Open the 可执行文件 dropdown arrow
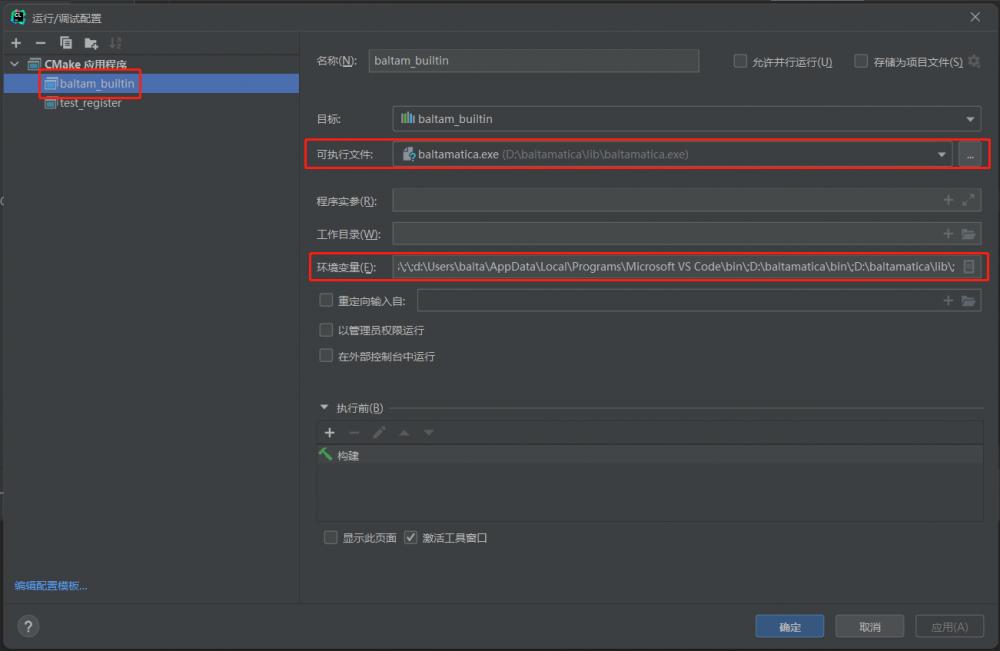The width and height of the screenshot is (1000, 651). [x=941, y=155]
